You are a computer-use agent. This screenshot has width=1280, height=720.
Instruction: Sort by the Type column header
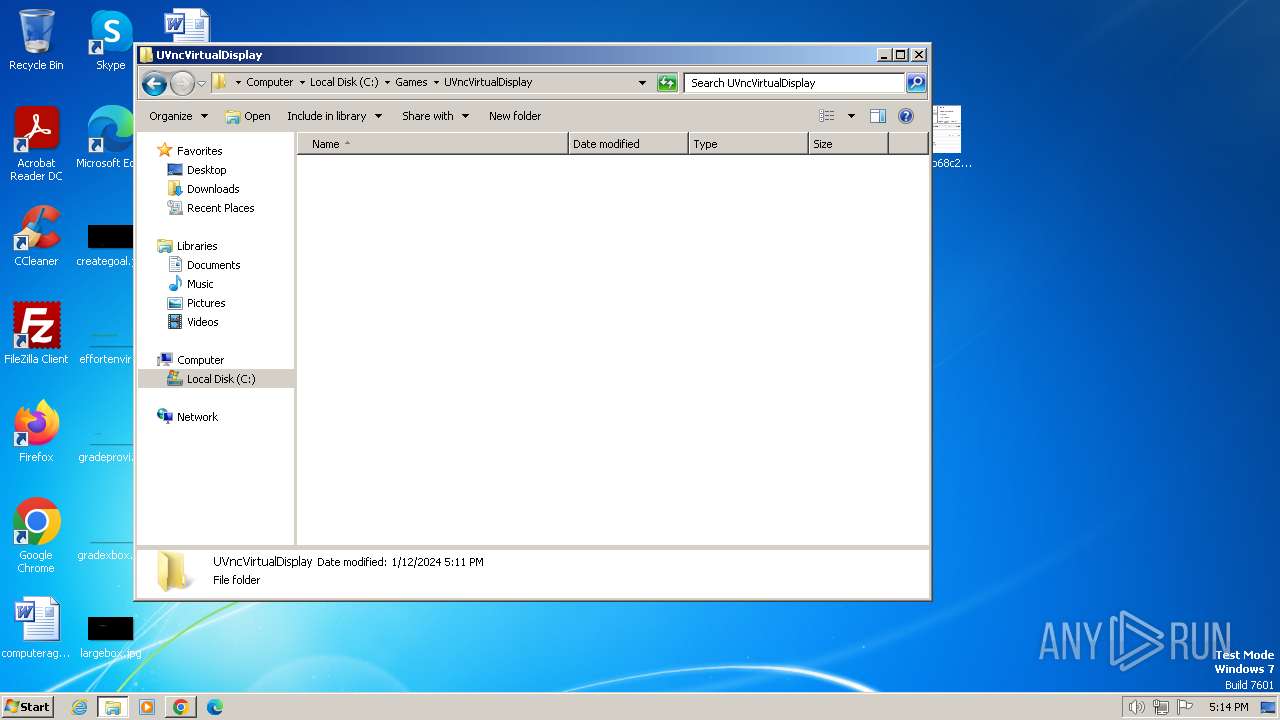pos(748,144)
